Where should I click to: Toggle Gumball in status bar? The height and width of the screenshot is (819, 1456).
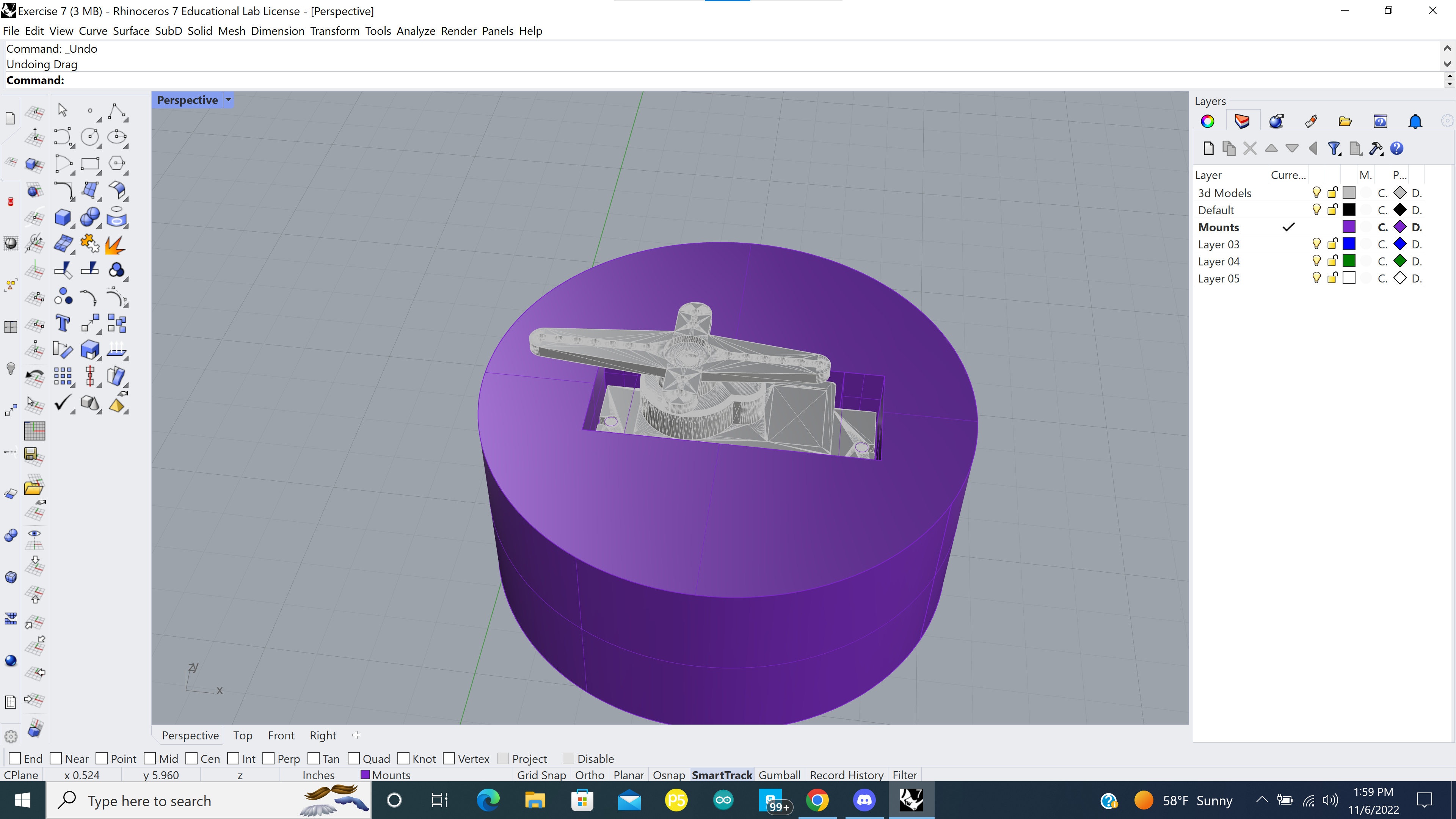pyautogui.click(x=780, y=775)
